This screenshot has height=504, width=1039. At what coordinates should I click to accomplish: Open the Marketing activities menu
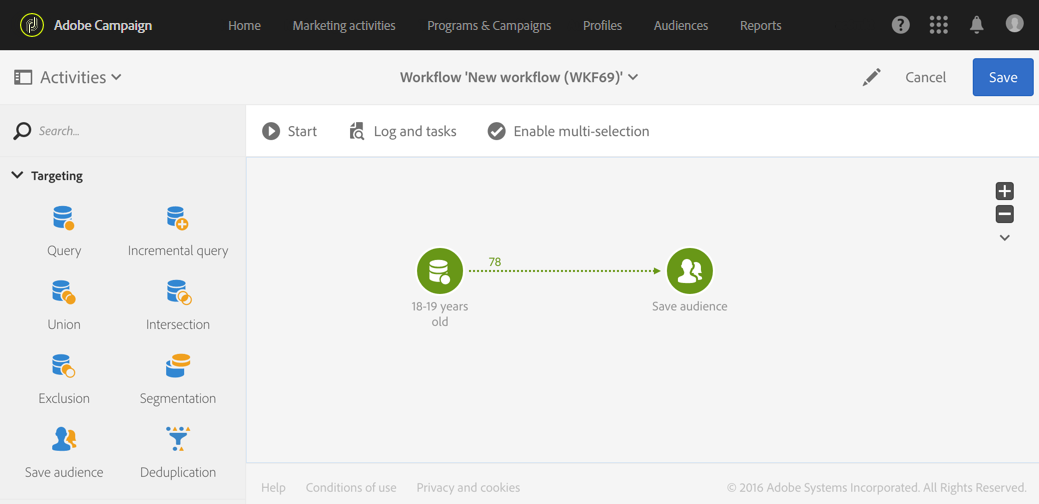point(344,26)
